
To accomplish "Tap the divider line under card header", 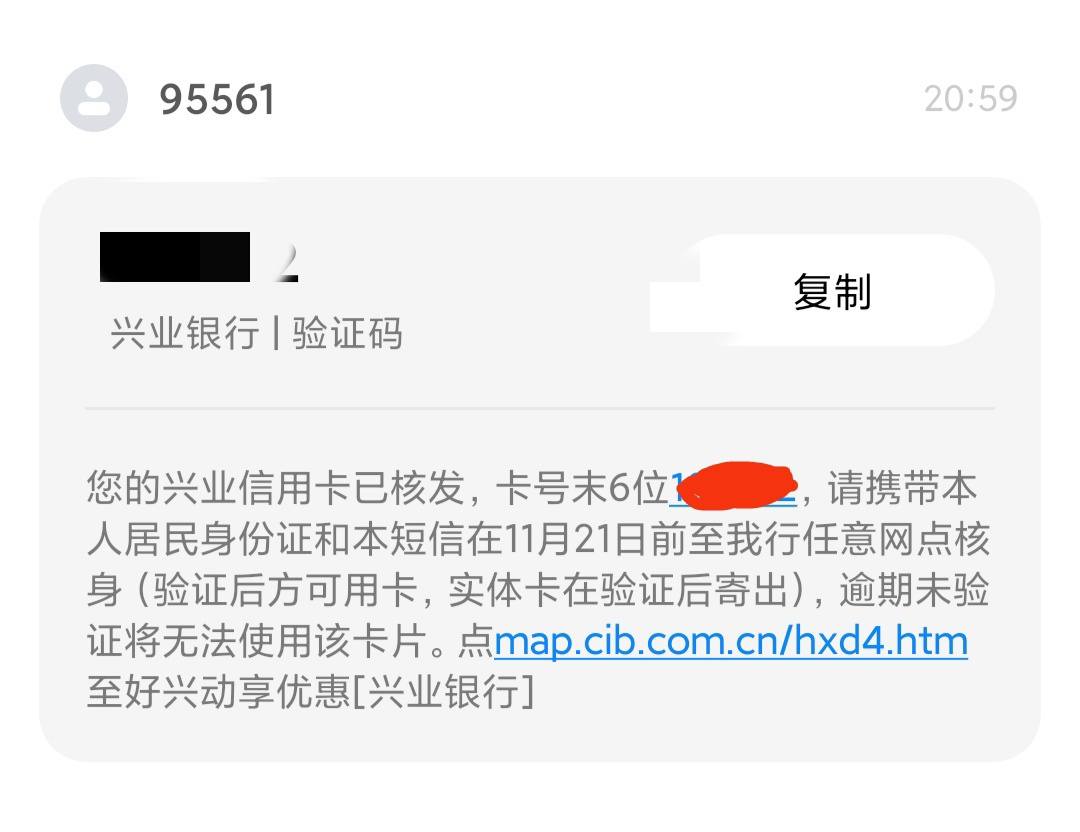I will click(x=539, y=408).
